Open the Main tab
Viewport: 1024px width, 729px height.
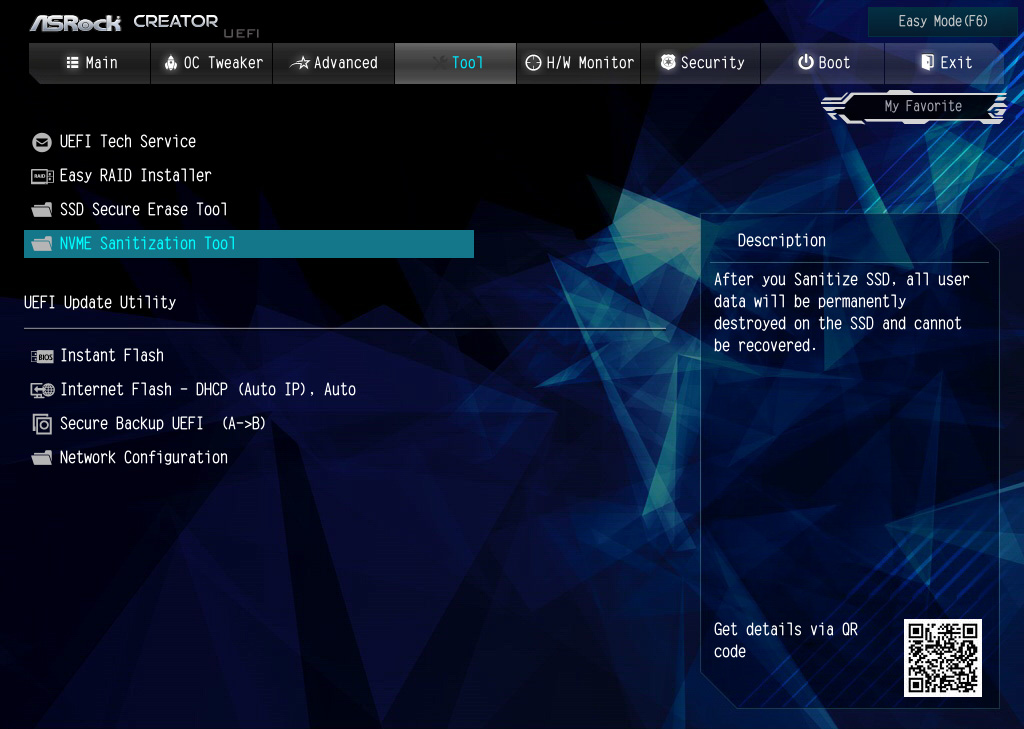tap(90, 63)
